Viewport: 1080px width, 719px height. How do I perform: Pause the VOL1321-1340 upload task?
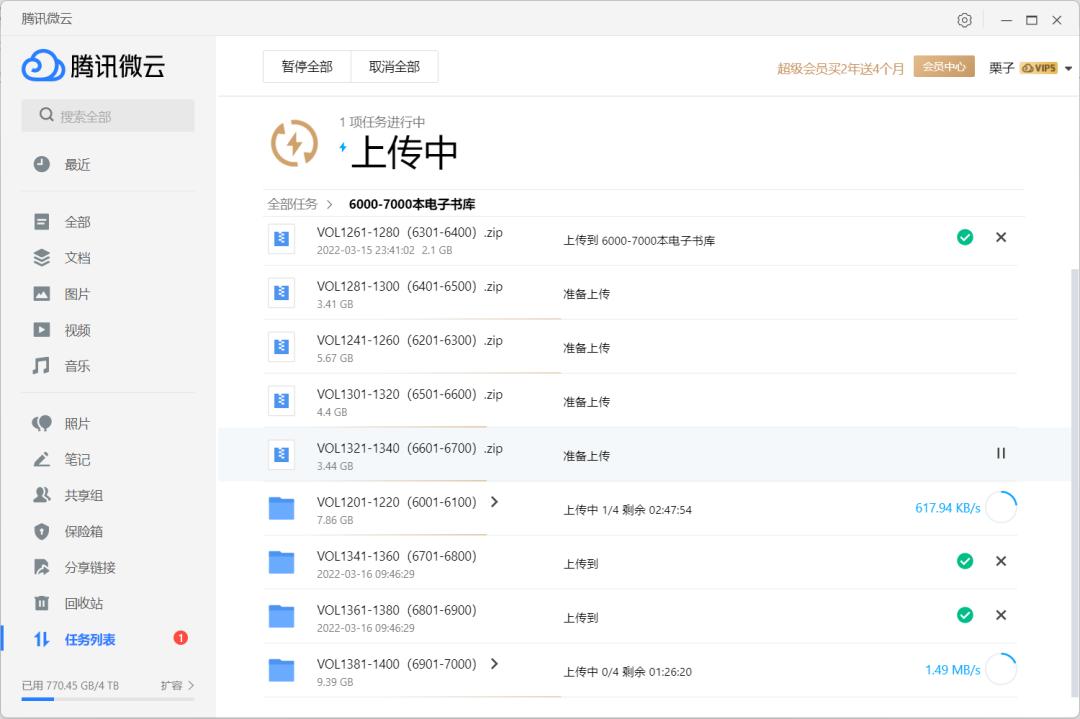[1000, 453]
